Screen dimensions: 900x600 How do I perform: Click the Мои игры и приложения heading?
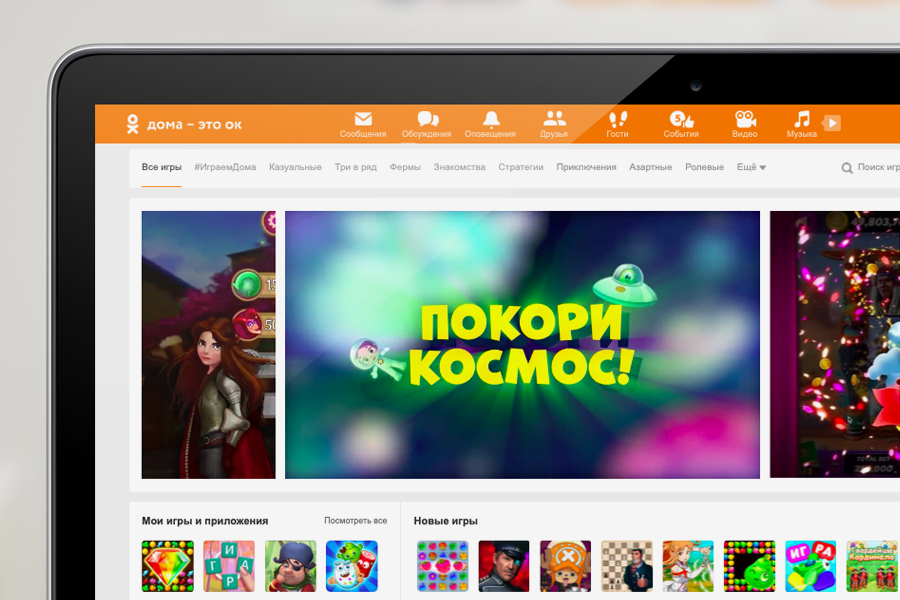(x=205, y=521)
